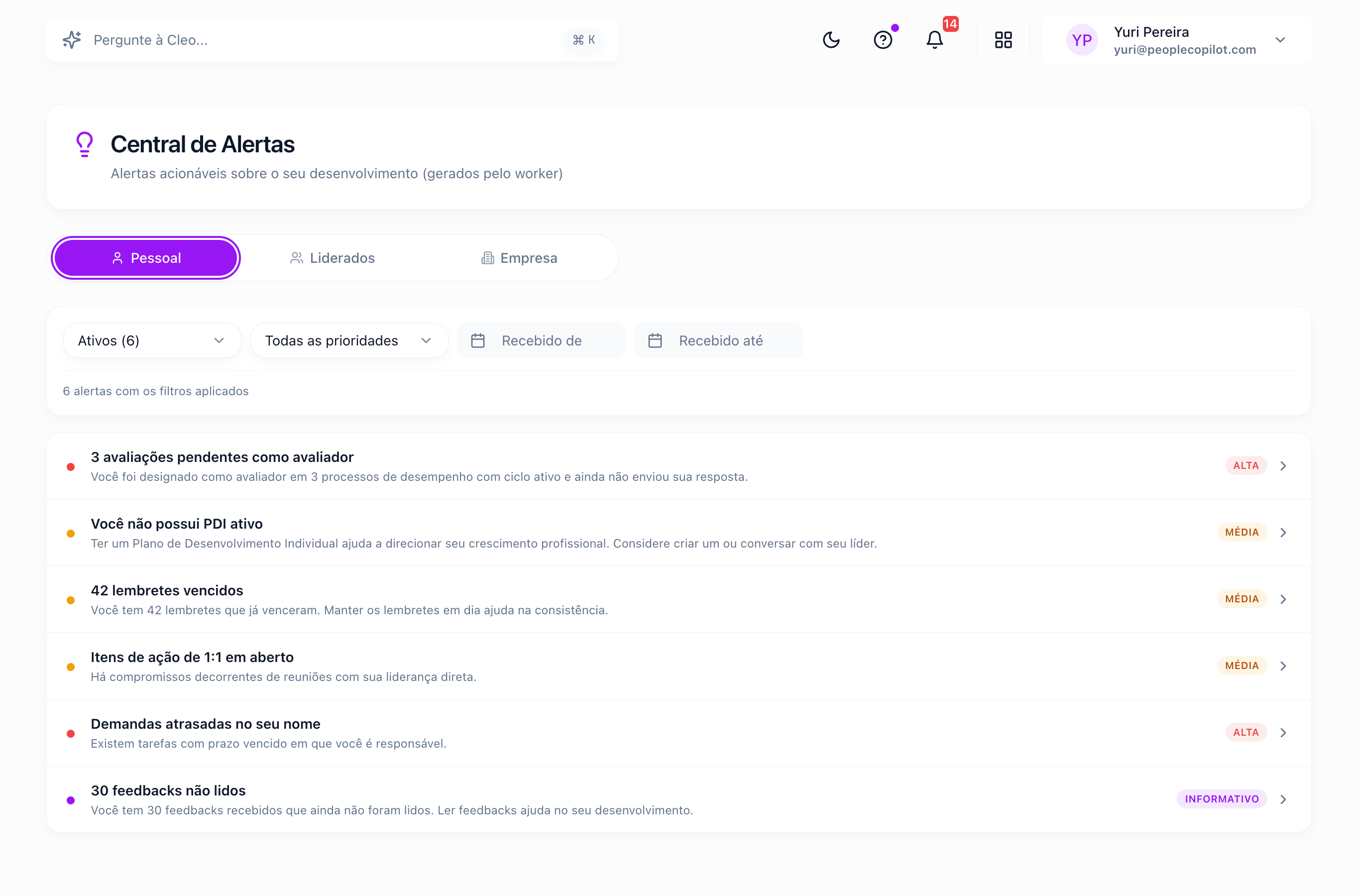This screenshot has width=1360, height=896.
Task: Click ALTA badge on avaliações pendentes alert
Action: tap(1246, 466)
